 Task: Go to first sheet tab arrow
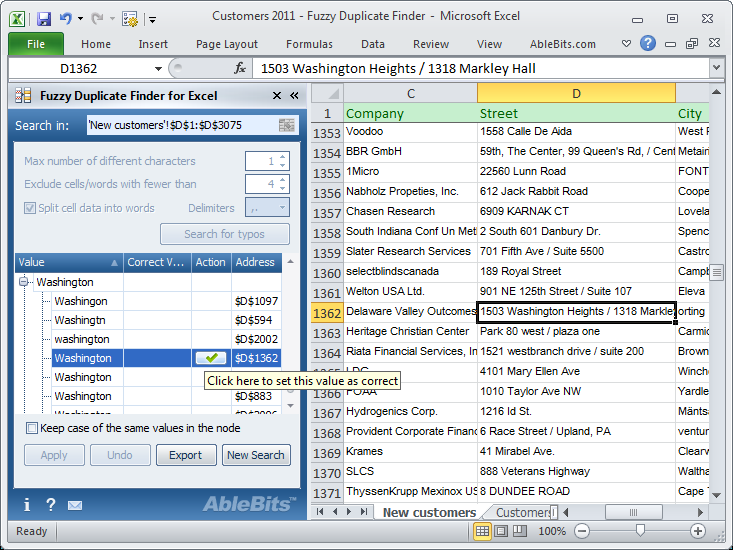coord(320,512)
